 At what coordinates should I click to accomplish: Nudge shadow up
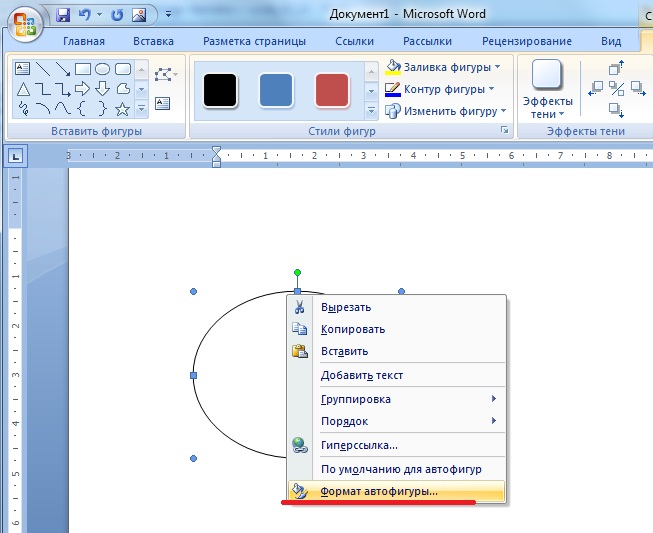pos(616,67)
